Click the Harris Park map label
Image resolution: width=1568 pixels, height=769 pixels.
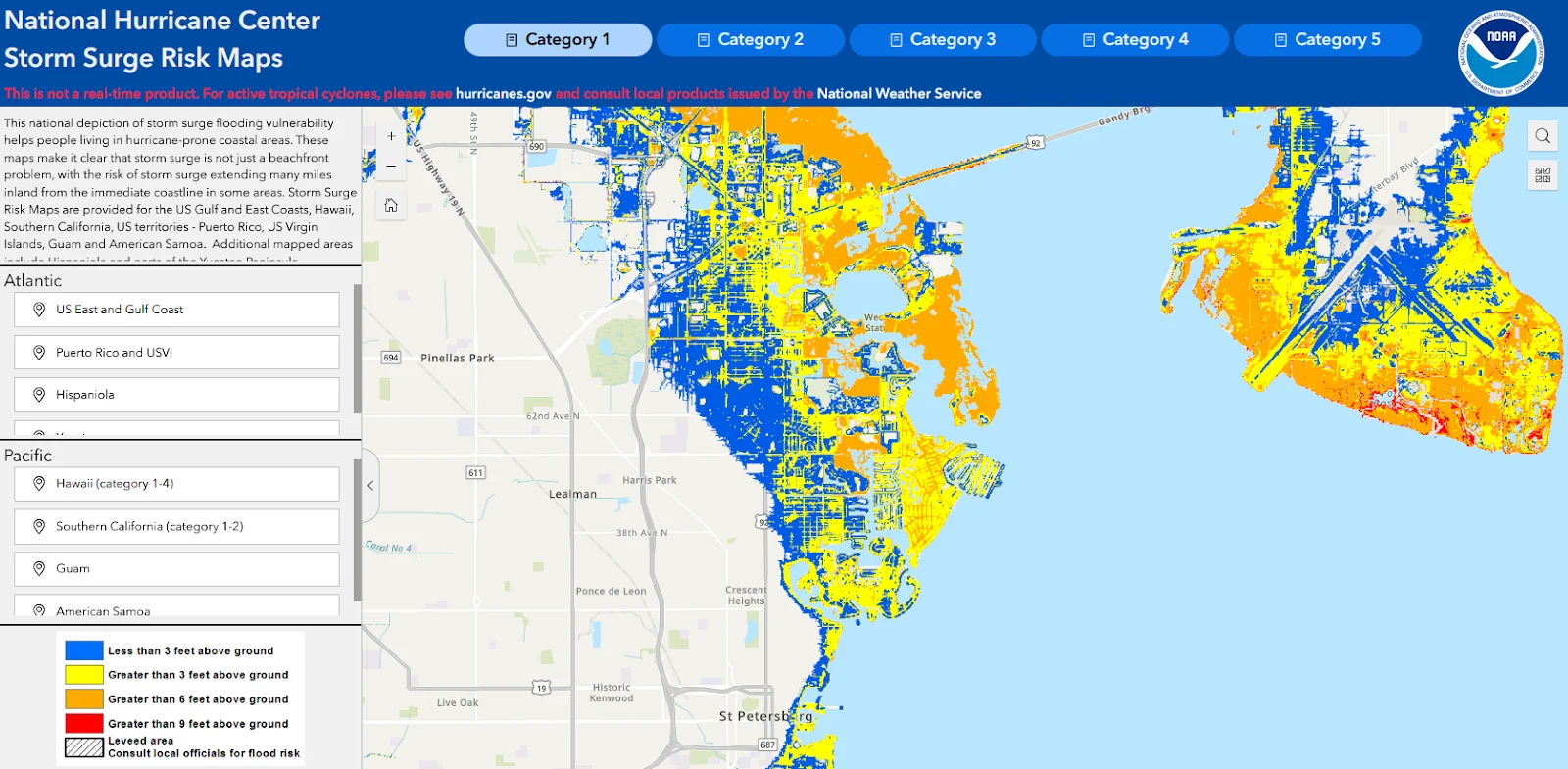(x=650, y=480)
